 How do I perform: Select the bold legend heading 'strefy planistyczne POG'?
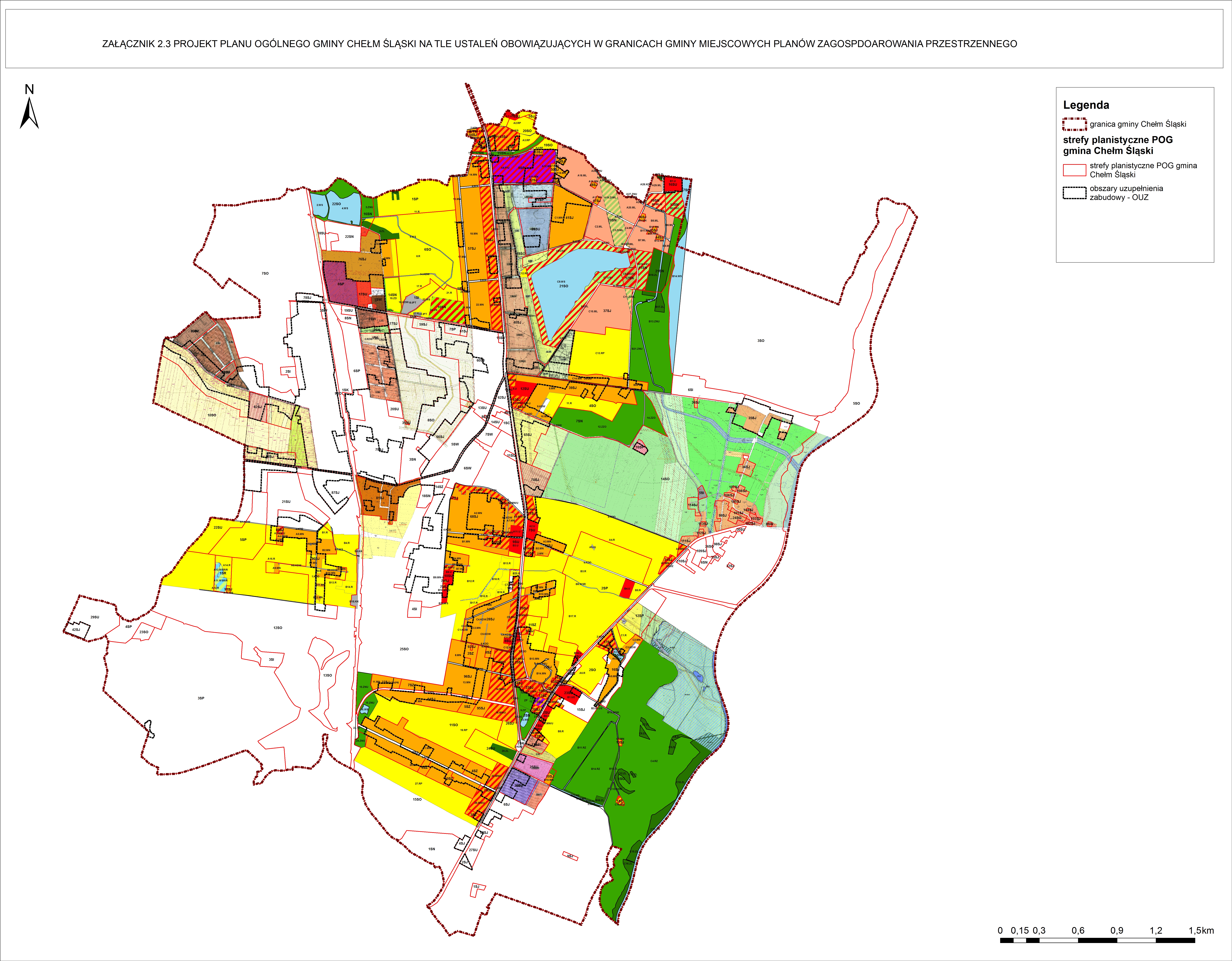coord(1118,140)
